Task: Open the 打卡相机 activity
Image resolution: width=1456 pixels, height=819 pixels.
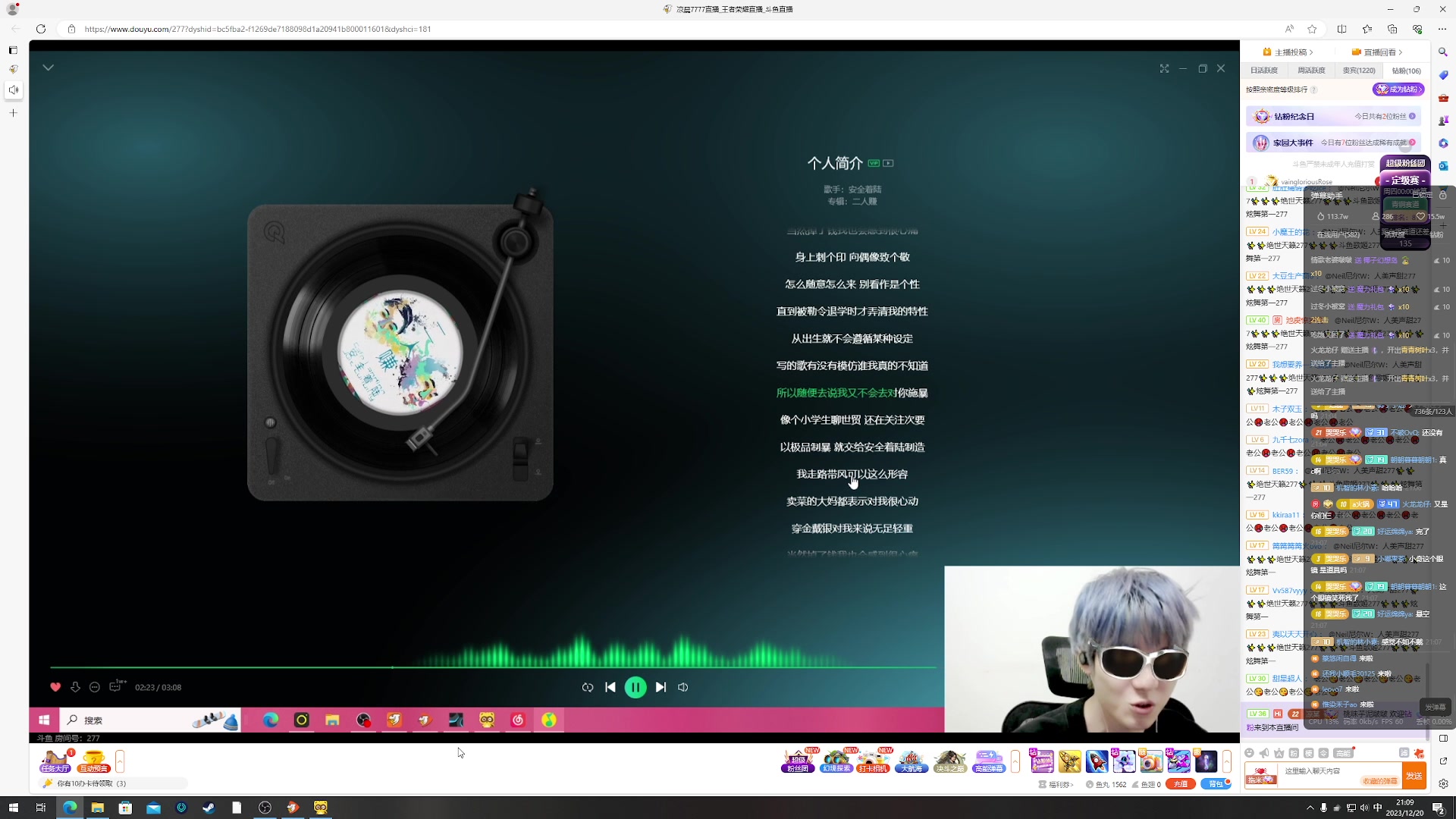Action: click(x=874, y=761)
